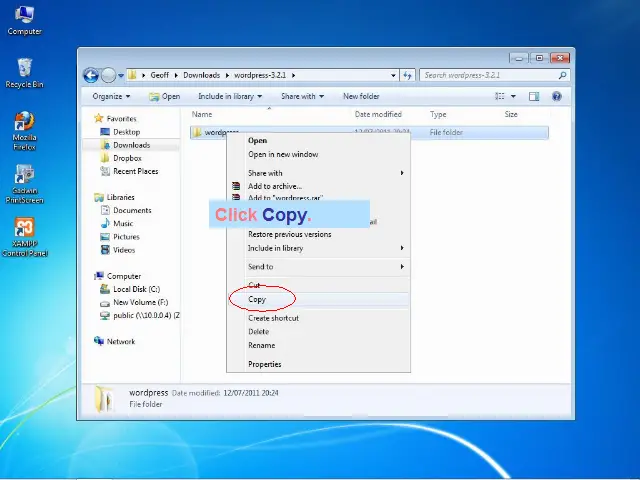640x480 pixels.
Task: Open address bar previous locations dropdown
Action: click(x=393, y=76)
